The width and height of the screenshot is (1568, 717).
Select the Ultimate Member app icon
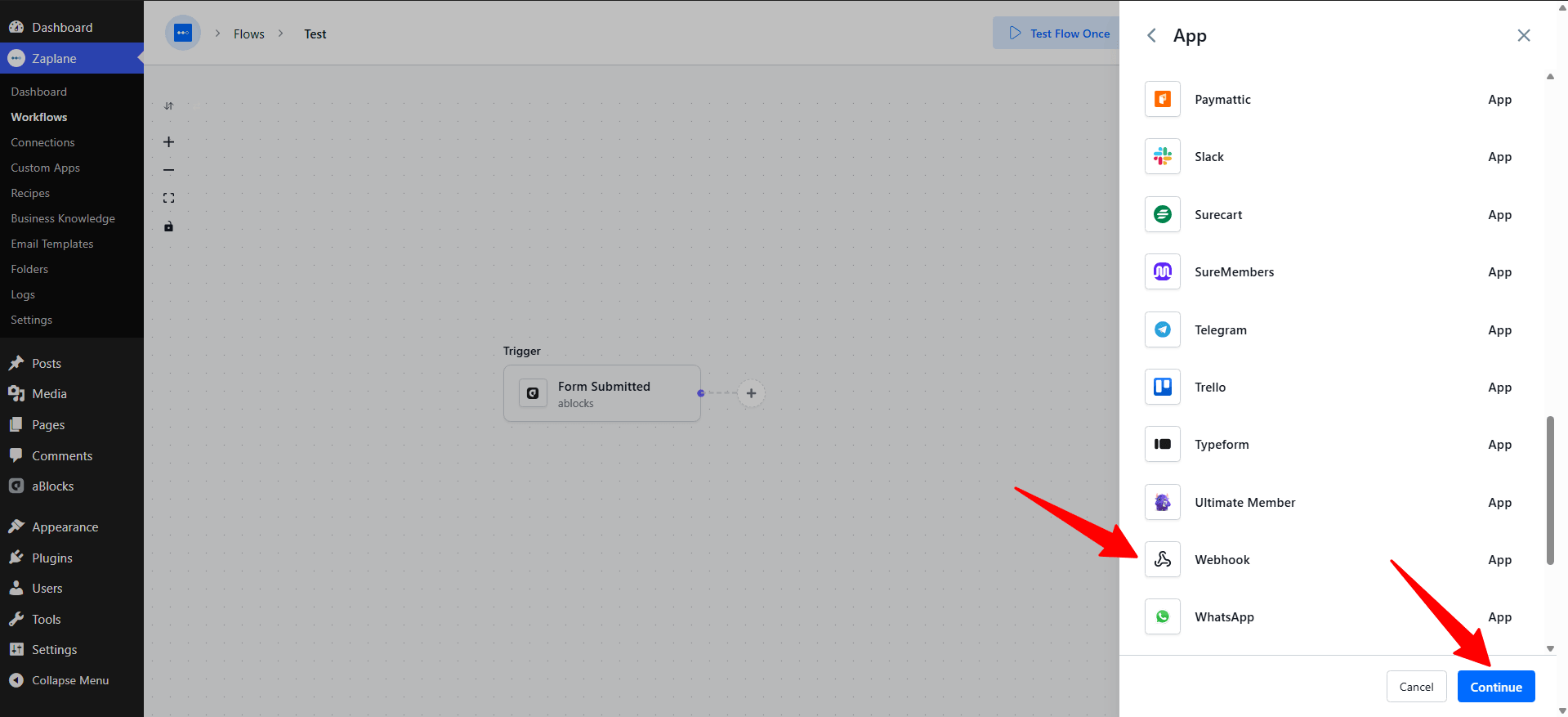pyautogui.click(x=1162, y=502)
